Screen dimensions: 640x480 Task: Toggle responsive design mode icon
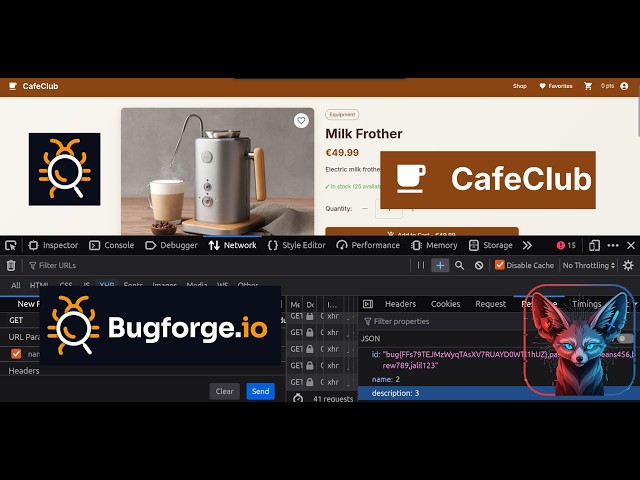(x=594, y=245)
